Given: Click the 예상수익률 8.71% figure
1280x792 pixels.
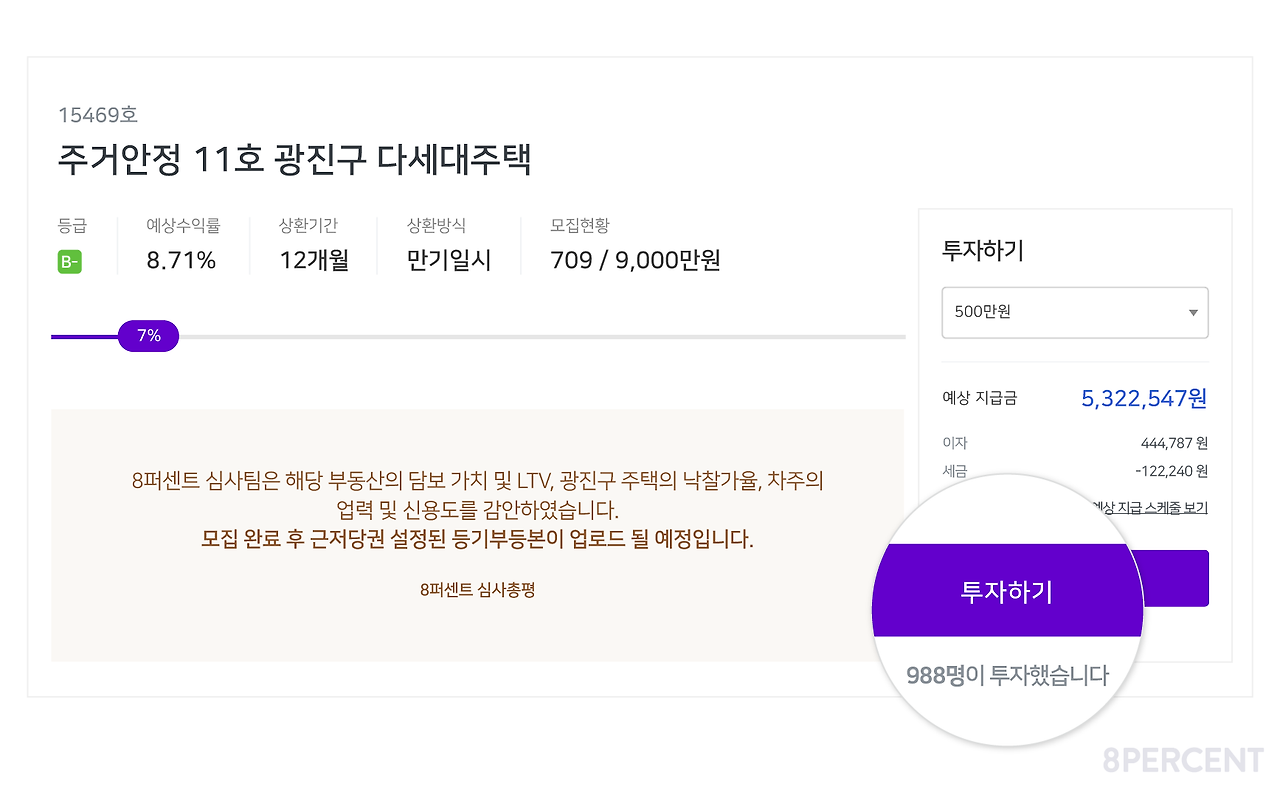Looking at the screenshot, I should pyautogui.click(x=179, y=259).
